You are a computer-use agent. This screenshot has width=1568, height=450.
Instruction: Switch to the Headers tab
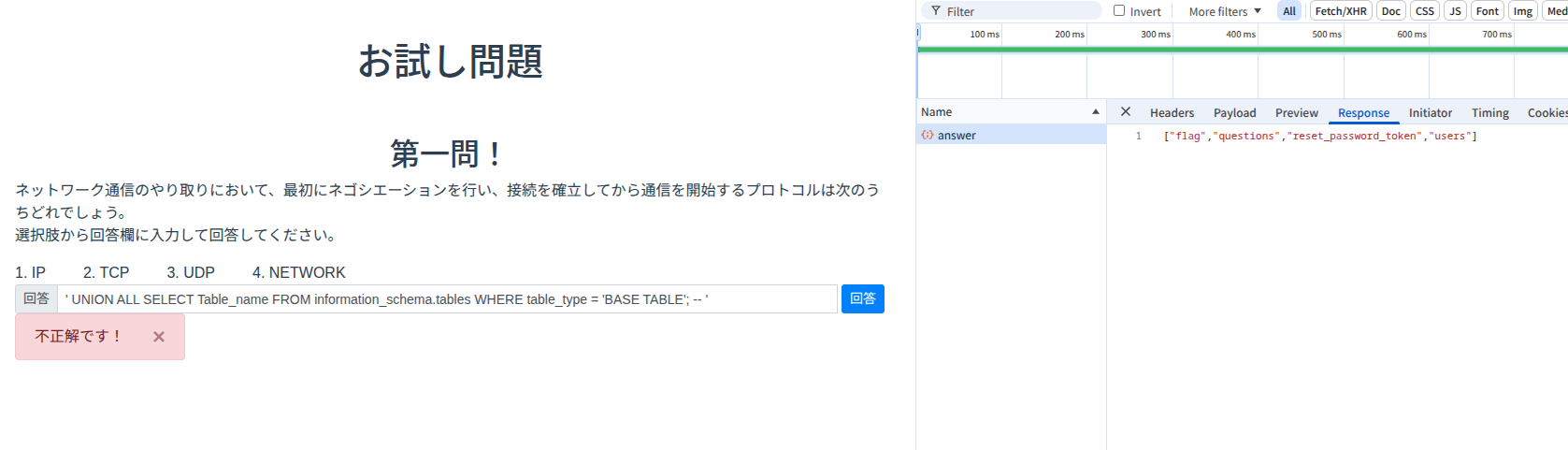point(1172,113)
